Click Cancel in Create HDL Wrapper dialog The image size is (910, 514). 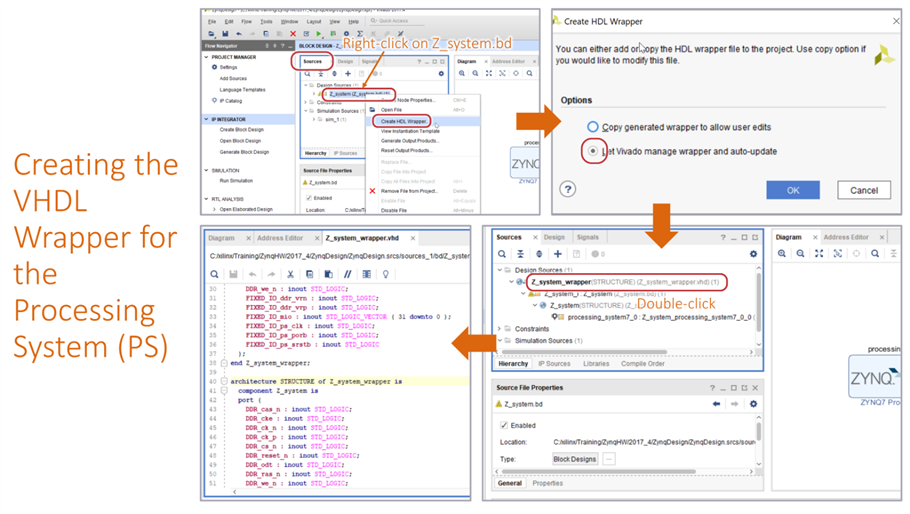point(863,190)
